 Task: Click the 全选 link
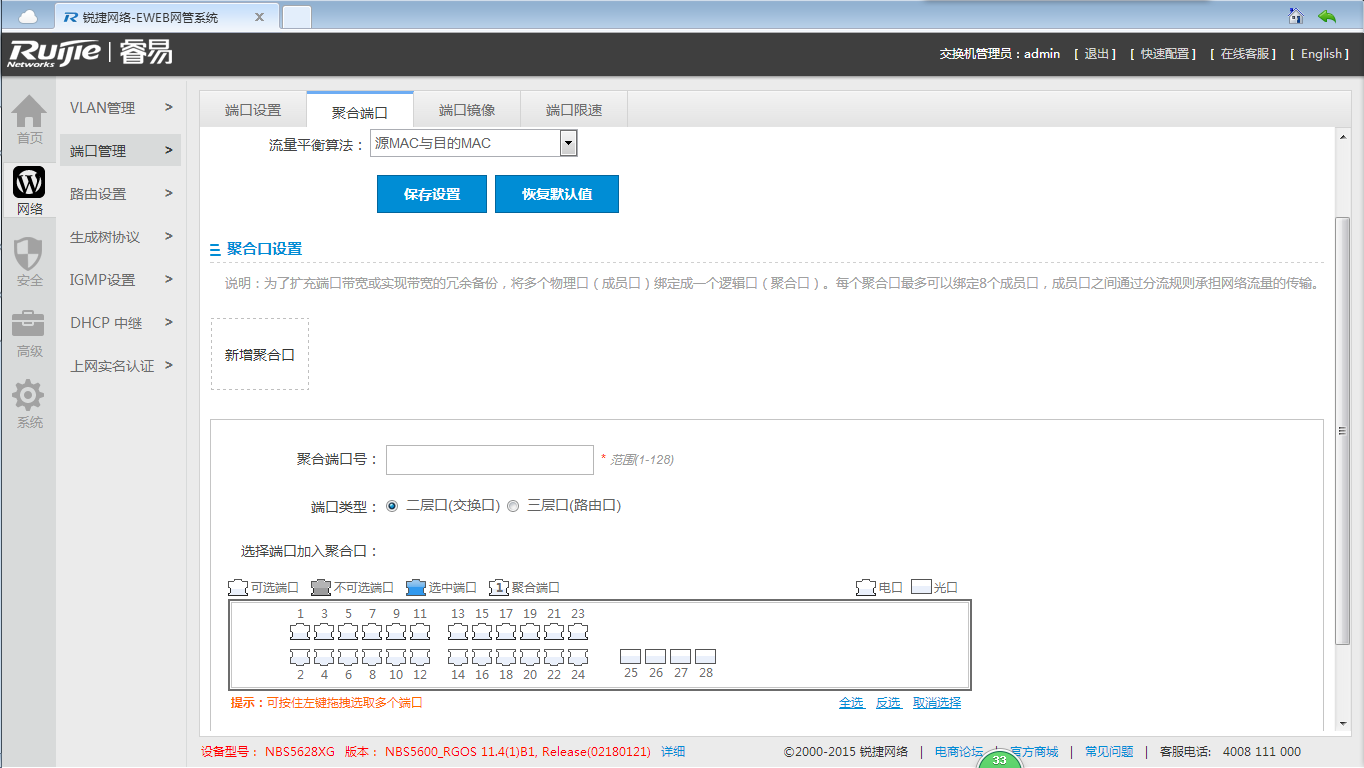tap(851, 703)
